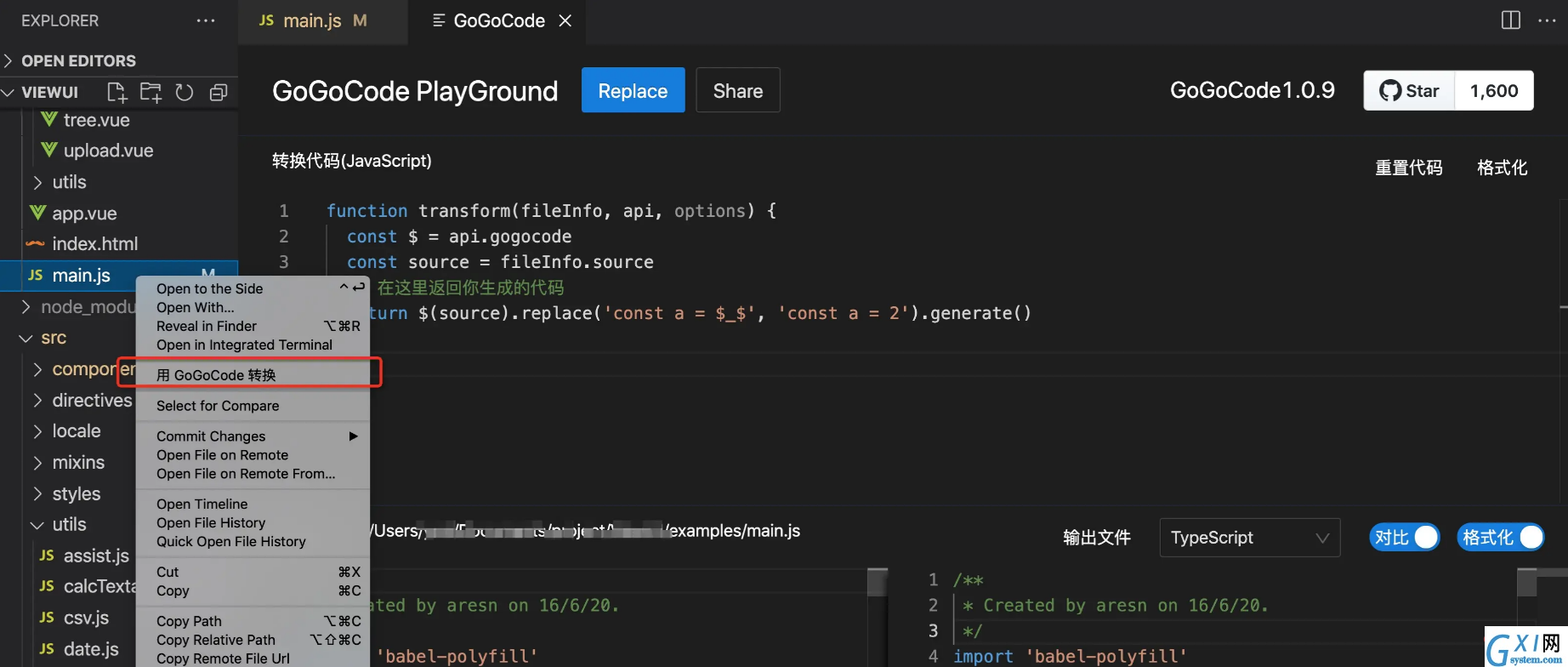
Task: Click the blue Replace button
Action: (x=633, y=90)
